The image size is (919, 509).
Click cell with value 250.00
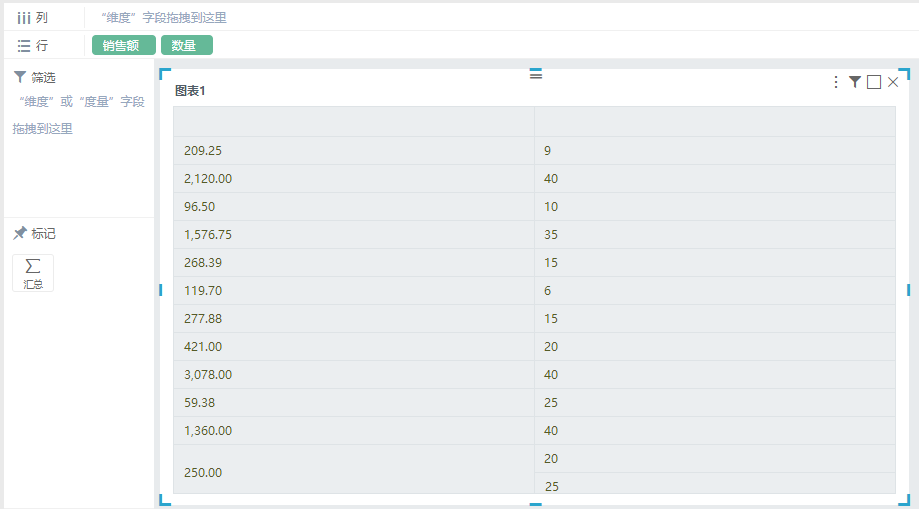point(354,469)
